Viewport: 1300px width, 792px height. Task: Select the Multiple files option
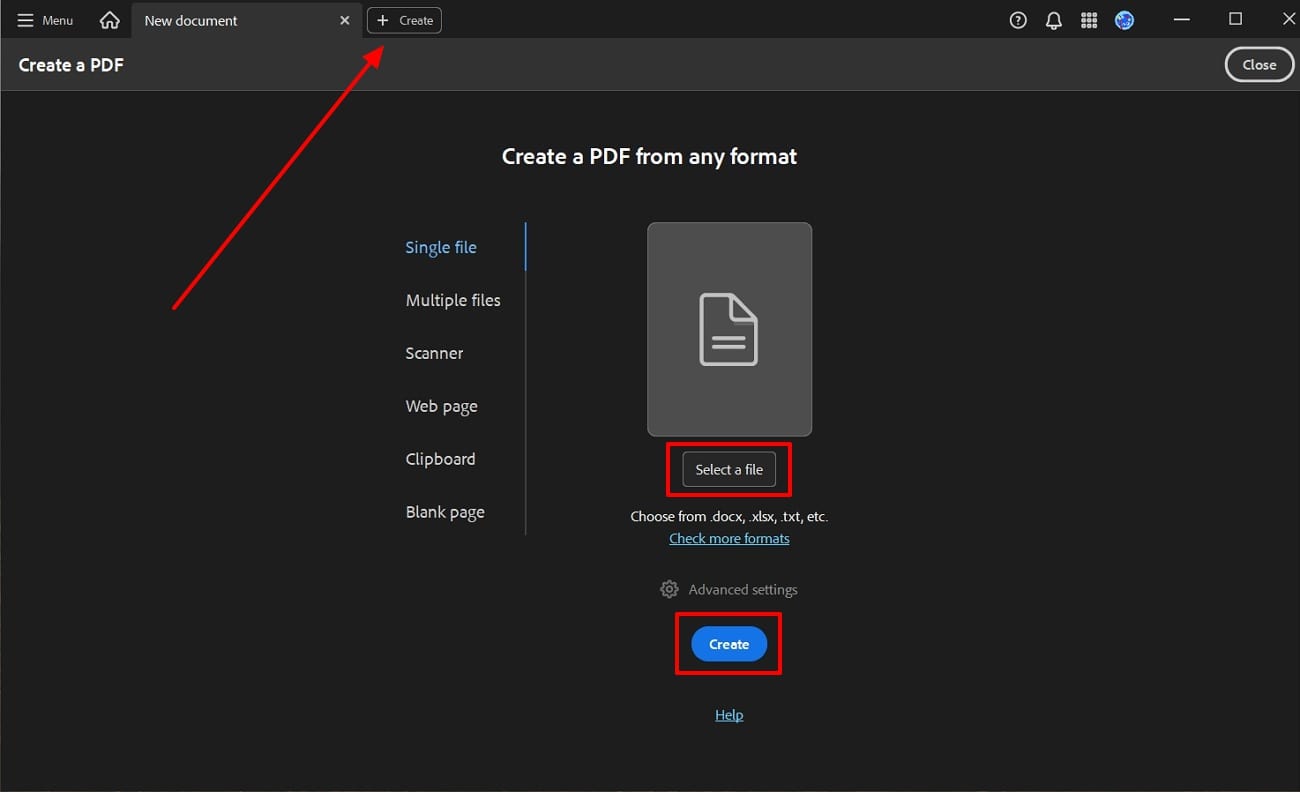coord(453,300)
